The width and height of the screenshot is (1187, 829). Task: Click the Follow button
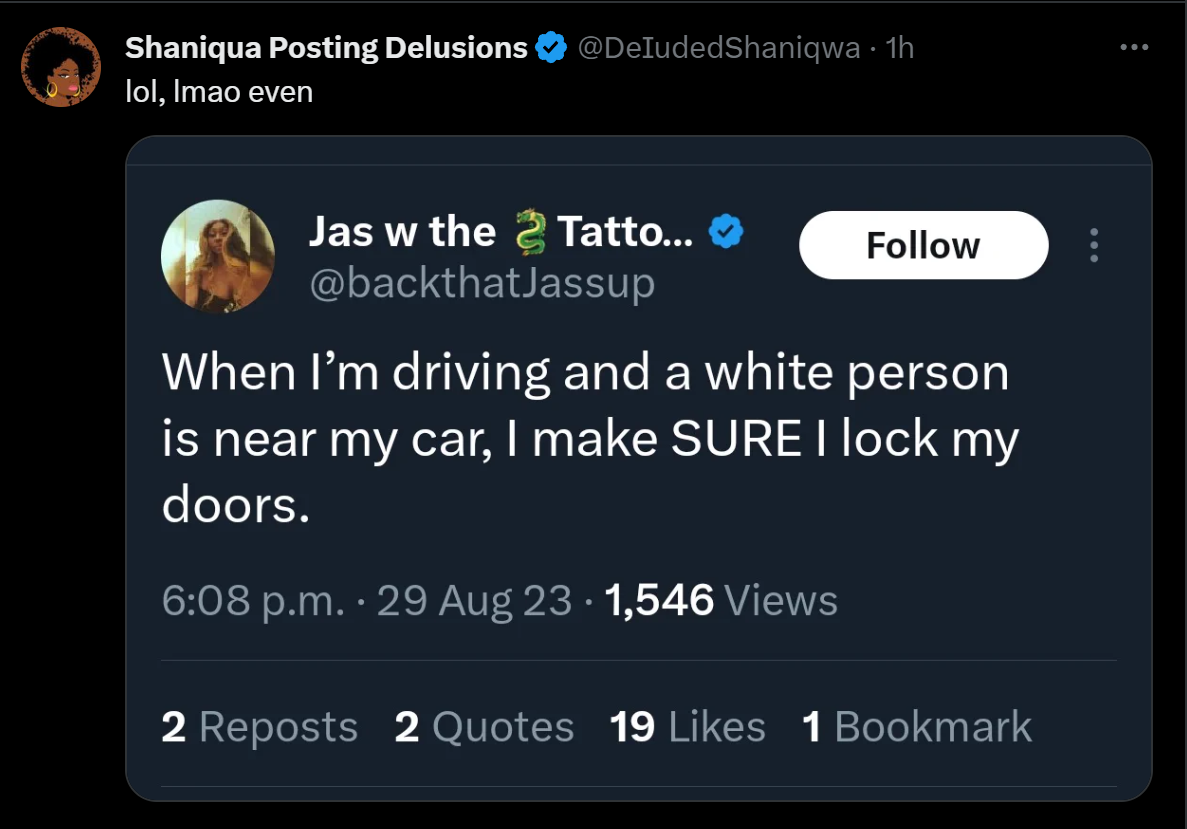pos(923,245)
